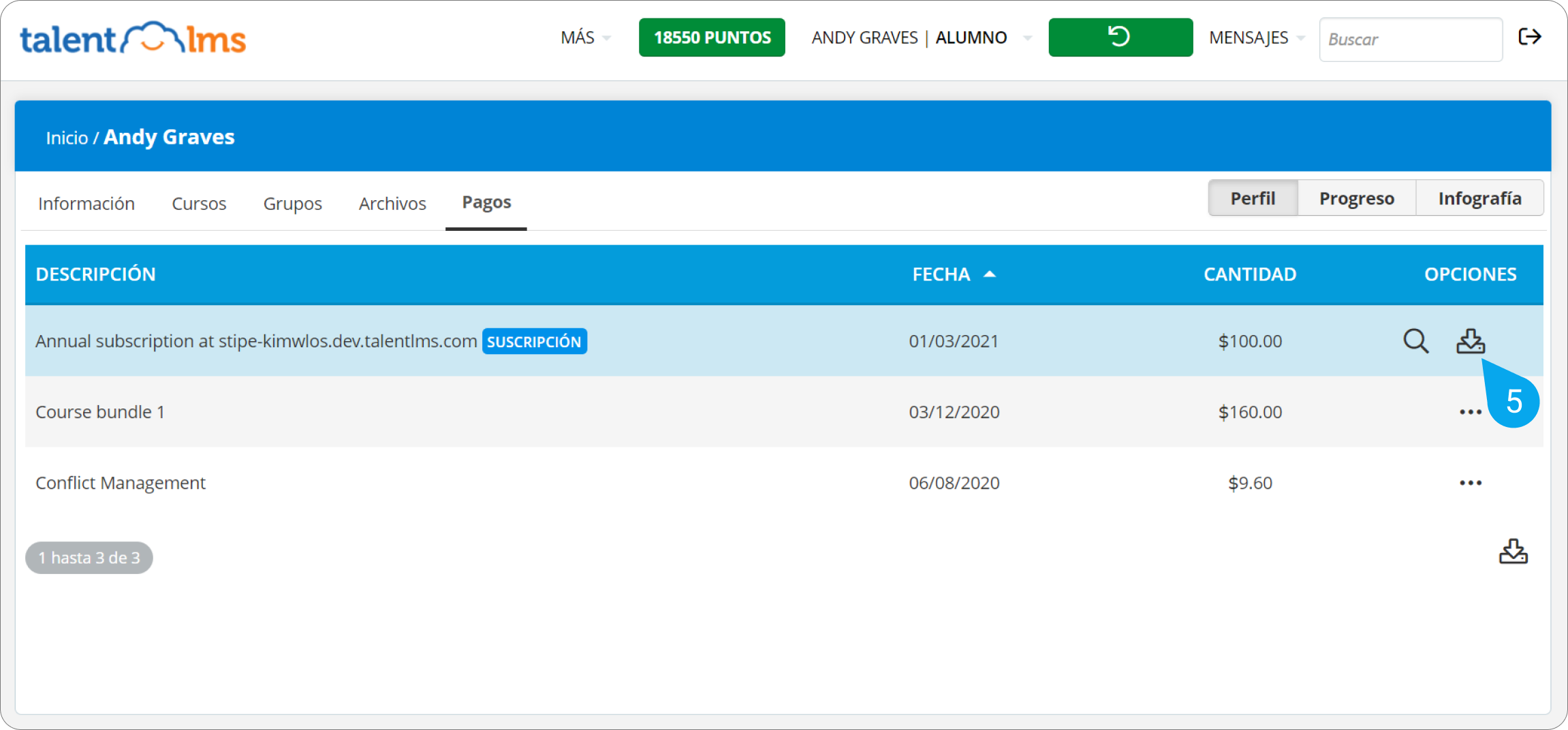Click the Conflict Management row text
This screenshot has height=730, width=1568.
coord(121,483)
